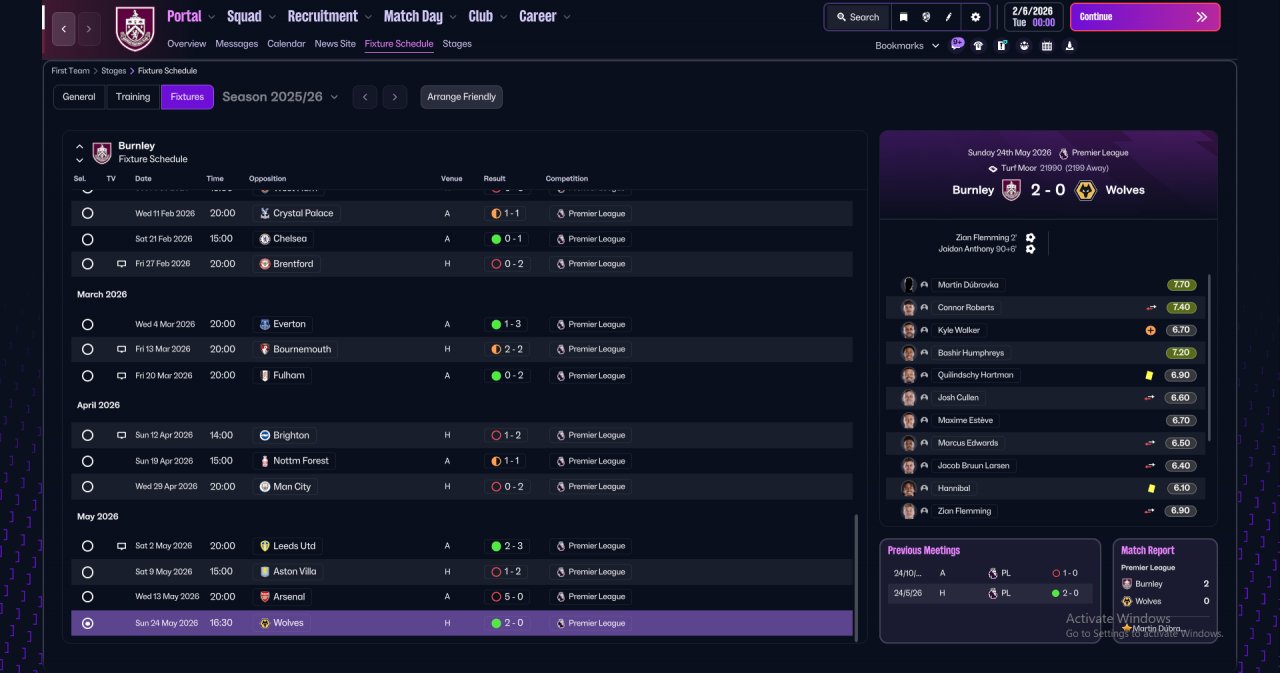This screenshot has width=1280, height=673.
Task: Click the player ratings list scrollbar
Action: point(1209,357)
